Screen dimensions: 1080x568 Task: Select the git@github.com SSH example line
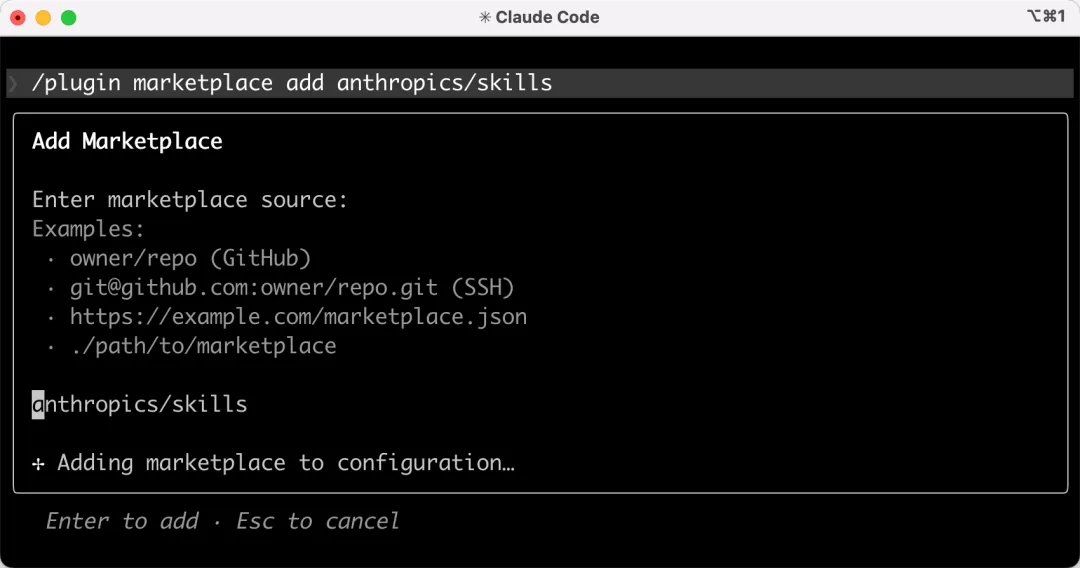tap(291, 288)
